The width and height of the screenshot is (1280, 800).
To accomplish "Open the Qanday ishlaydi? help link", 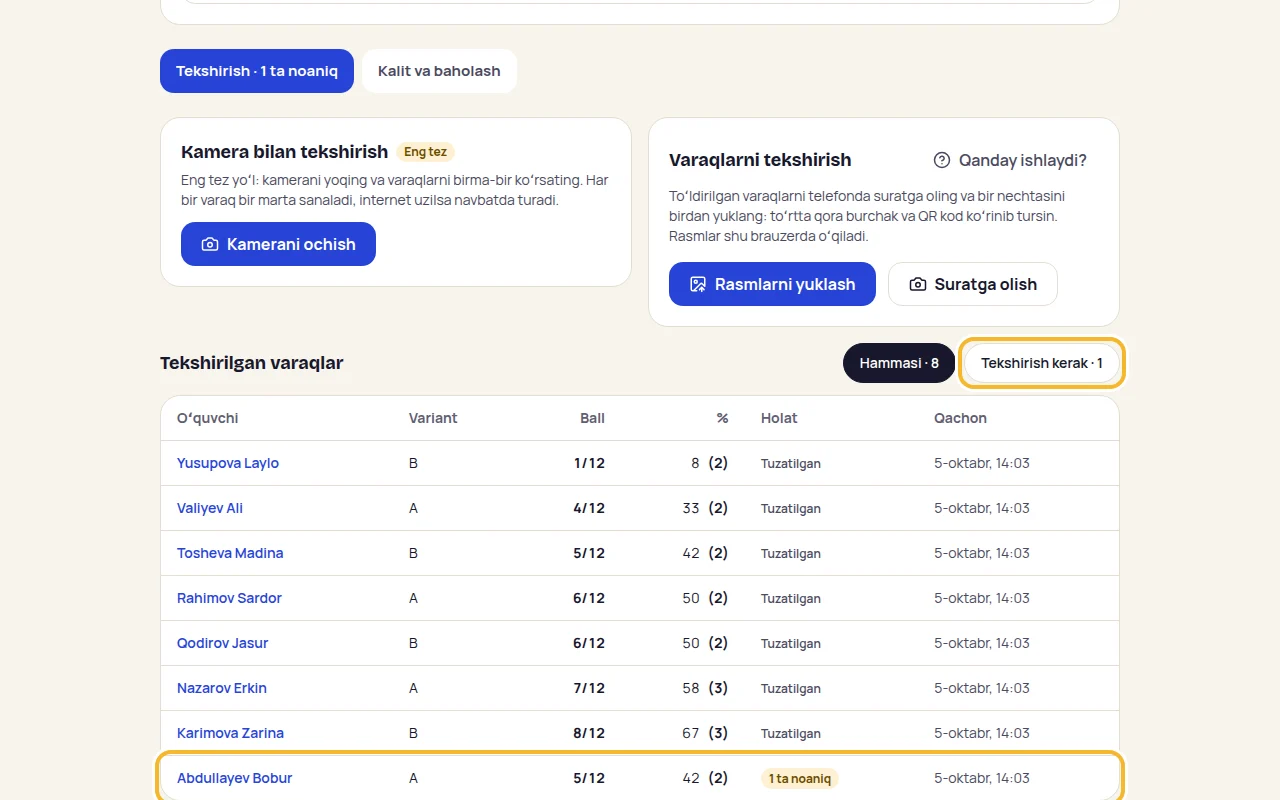I will coord(1010,160).
